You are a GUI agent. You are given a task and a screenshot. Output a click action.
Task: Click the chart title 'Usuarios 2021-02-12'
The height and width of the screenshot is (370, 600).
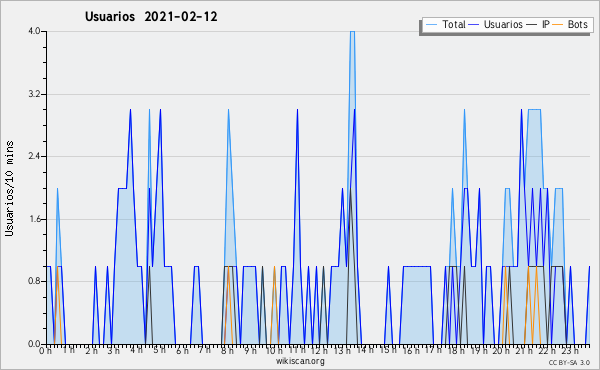pos(151,17)
